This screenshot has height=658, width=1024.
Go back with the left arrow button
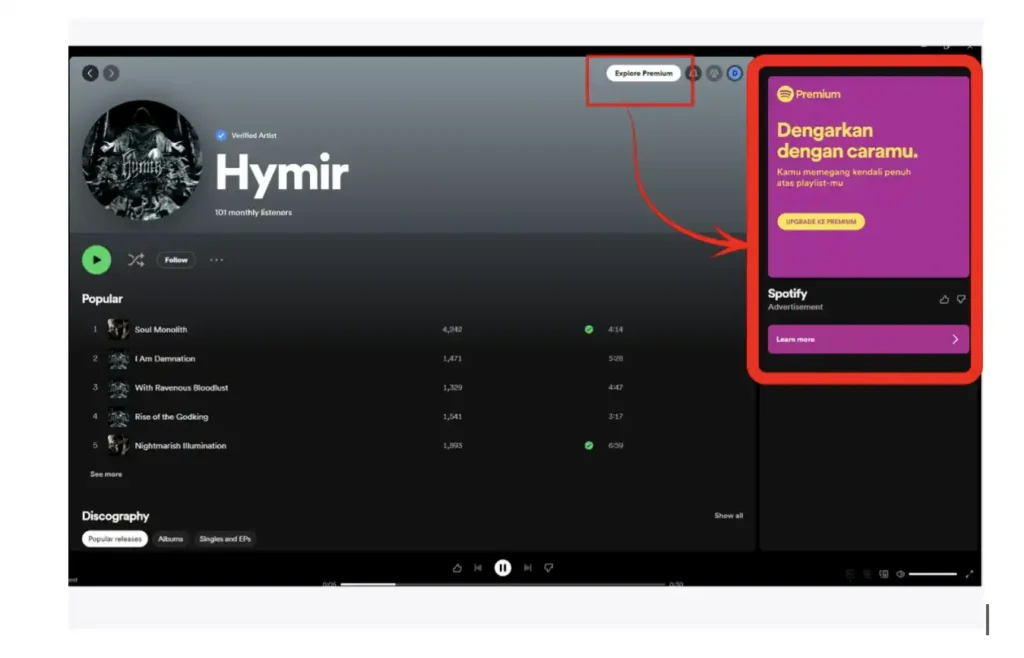90,73
